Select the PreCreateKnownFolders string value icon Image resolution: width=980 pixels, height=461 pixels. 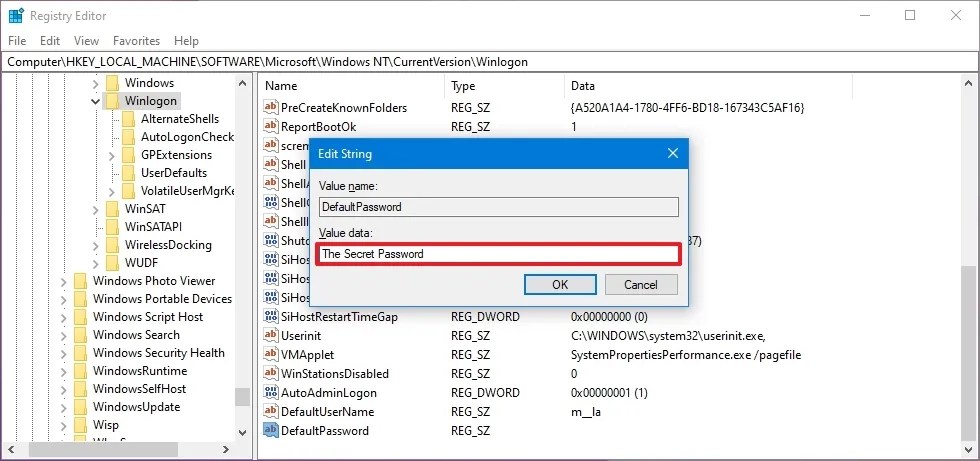coord(271,107)
